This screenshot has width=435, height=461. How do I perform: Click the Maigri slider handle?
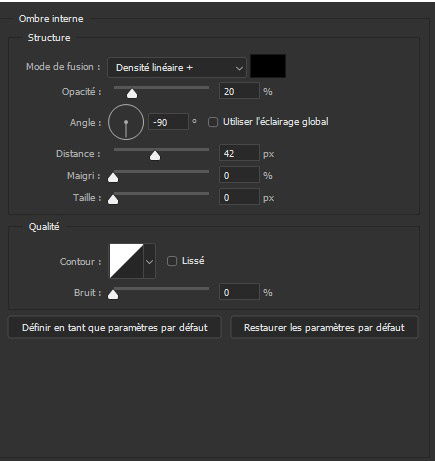click(x=113, y=178)
